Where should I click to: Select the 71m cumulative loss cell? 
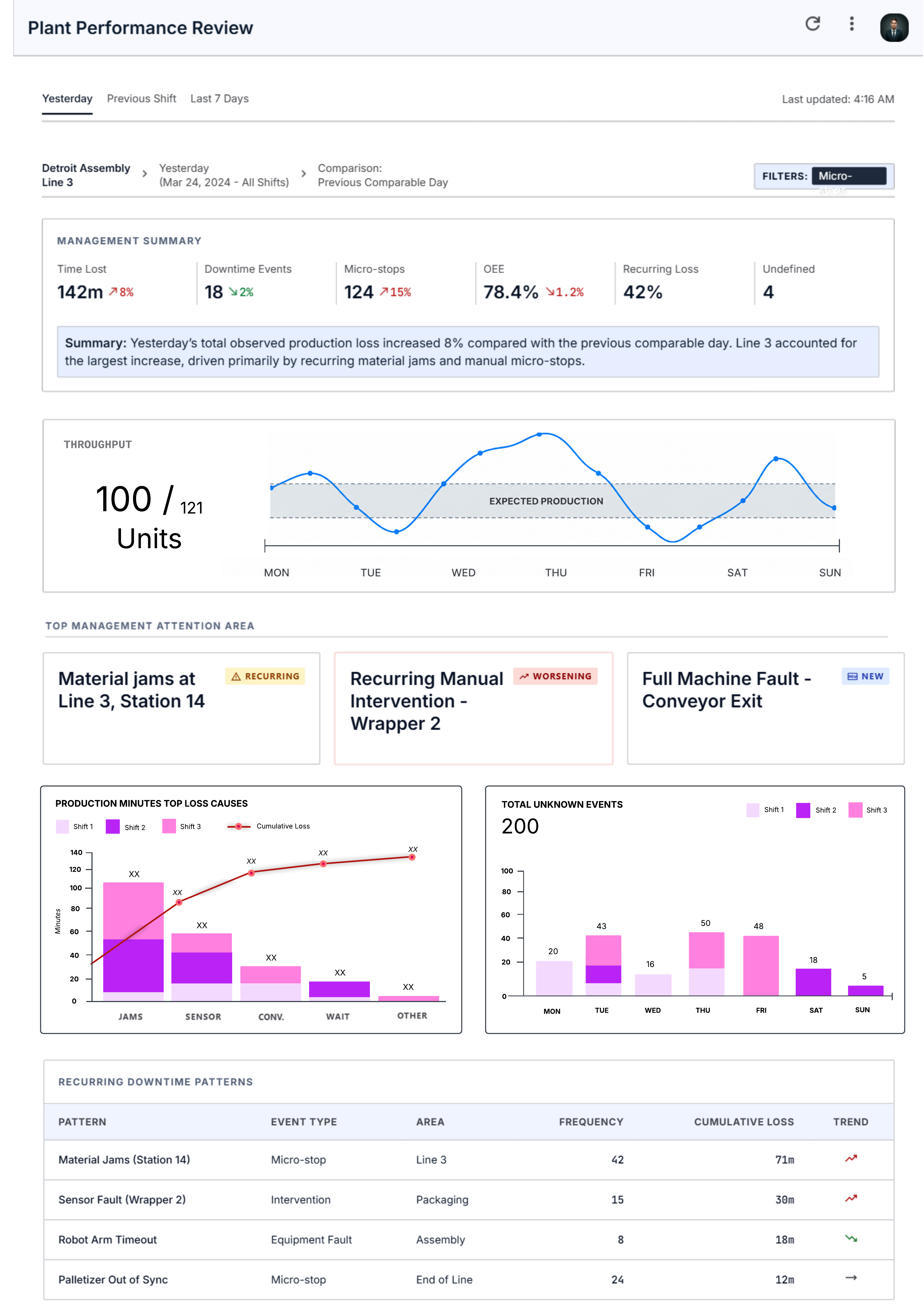click(785, 1159)
